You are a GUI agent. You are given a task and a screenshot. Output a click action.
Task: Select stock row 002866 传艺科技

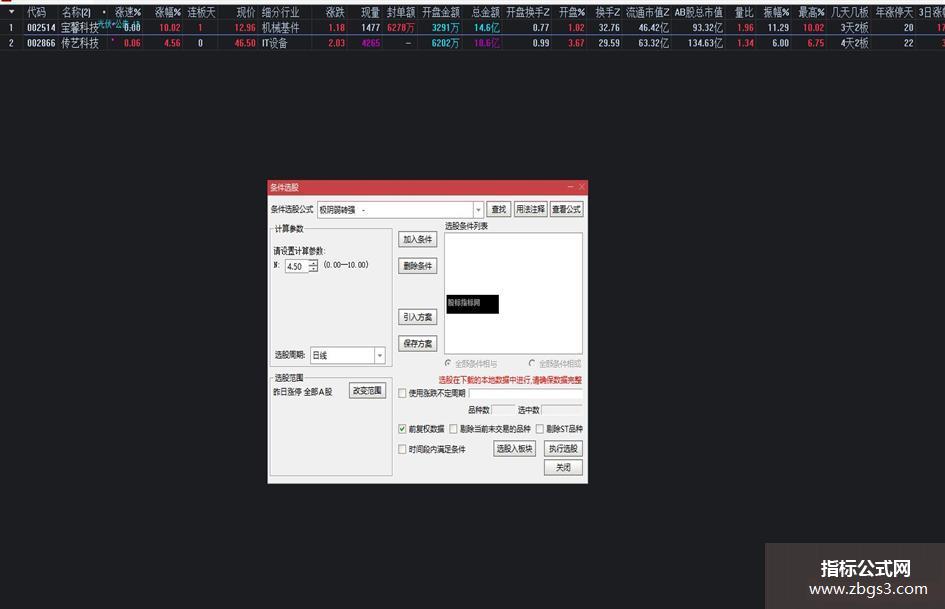coord(472,43)
